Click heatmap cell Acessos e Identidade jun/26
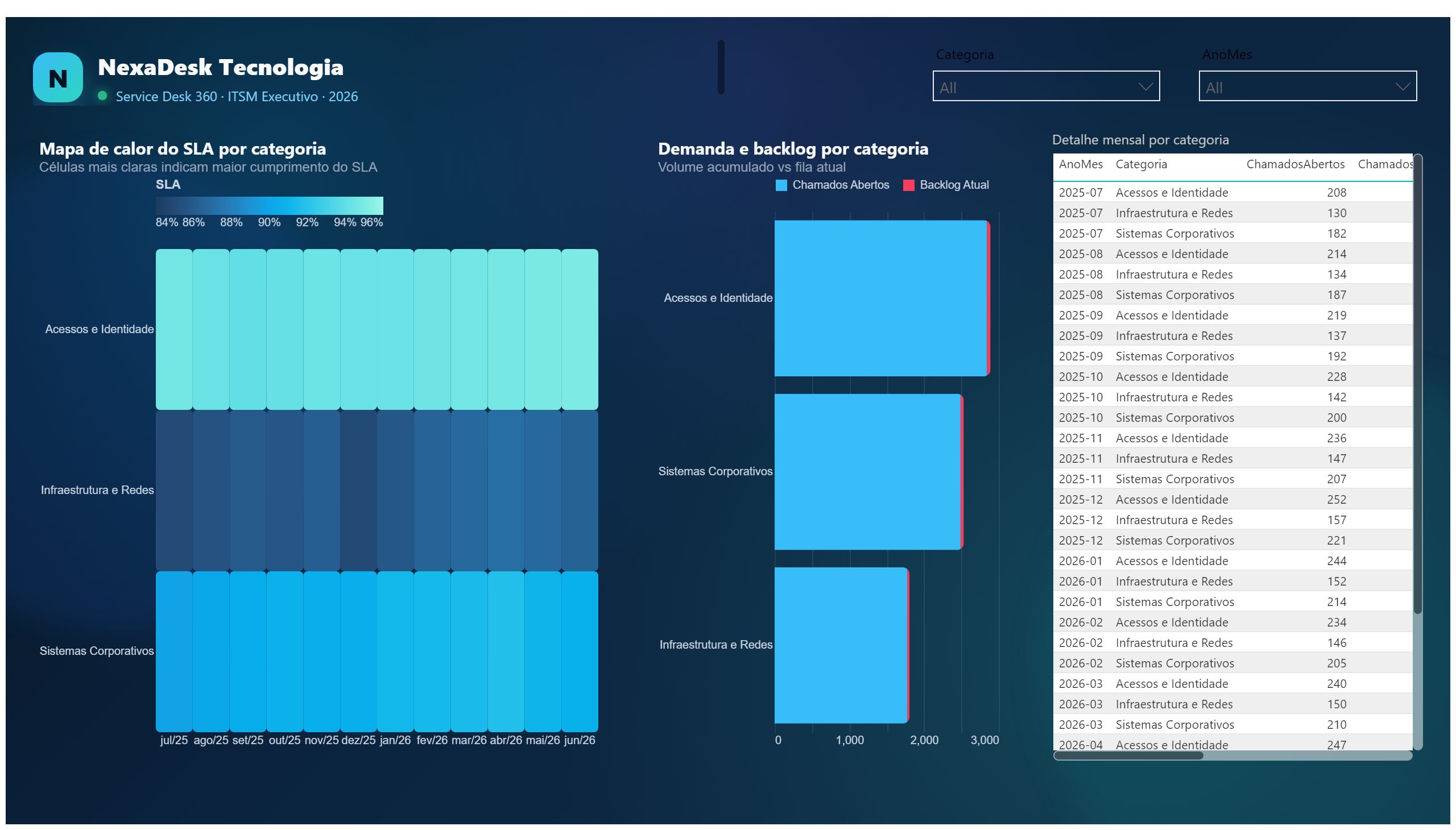The height and width of the screenshot is (830, 1456). pyautogui.click(x=580, y=329)
